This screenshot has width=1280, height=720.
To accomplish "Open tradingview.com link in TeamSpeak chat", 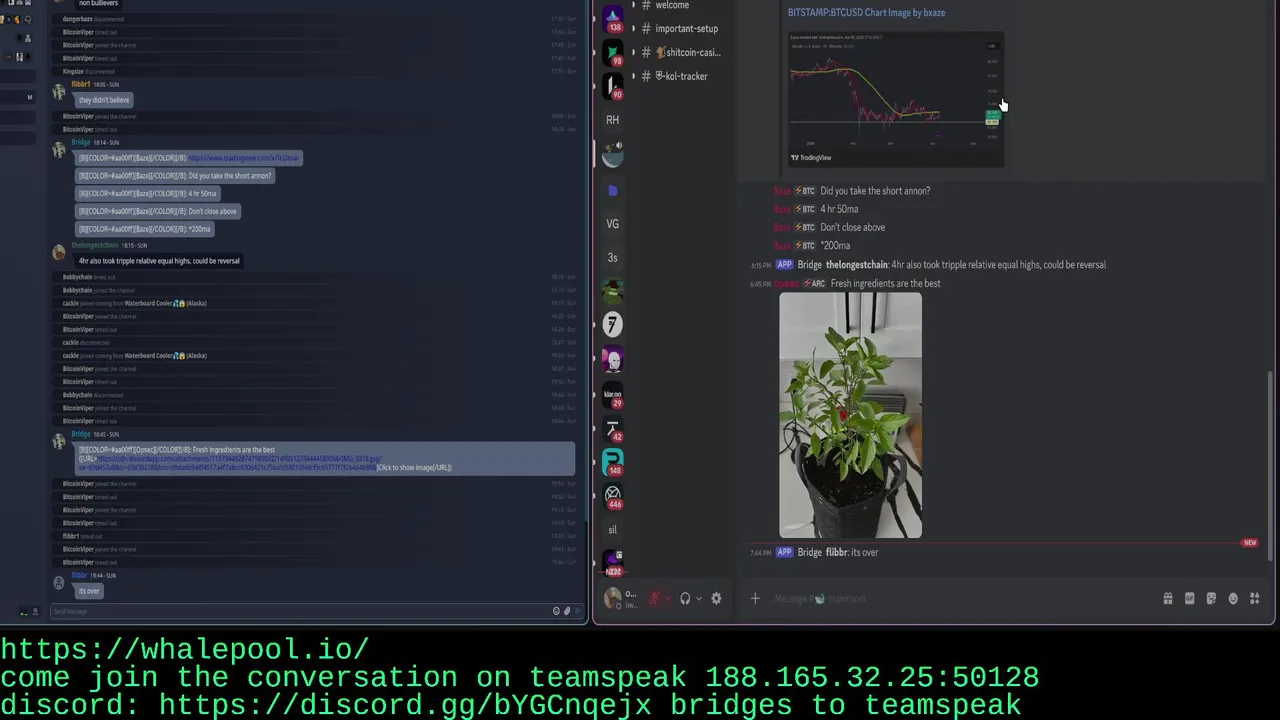I will [x=244, y=158].
